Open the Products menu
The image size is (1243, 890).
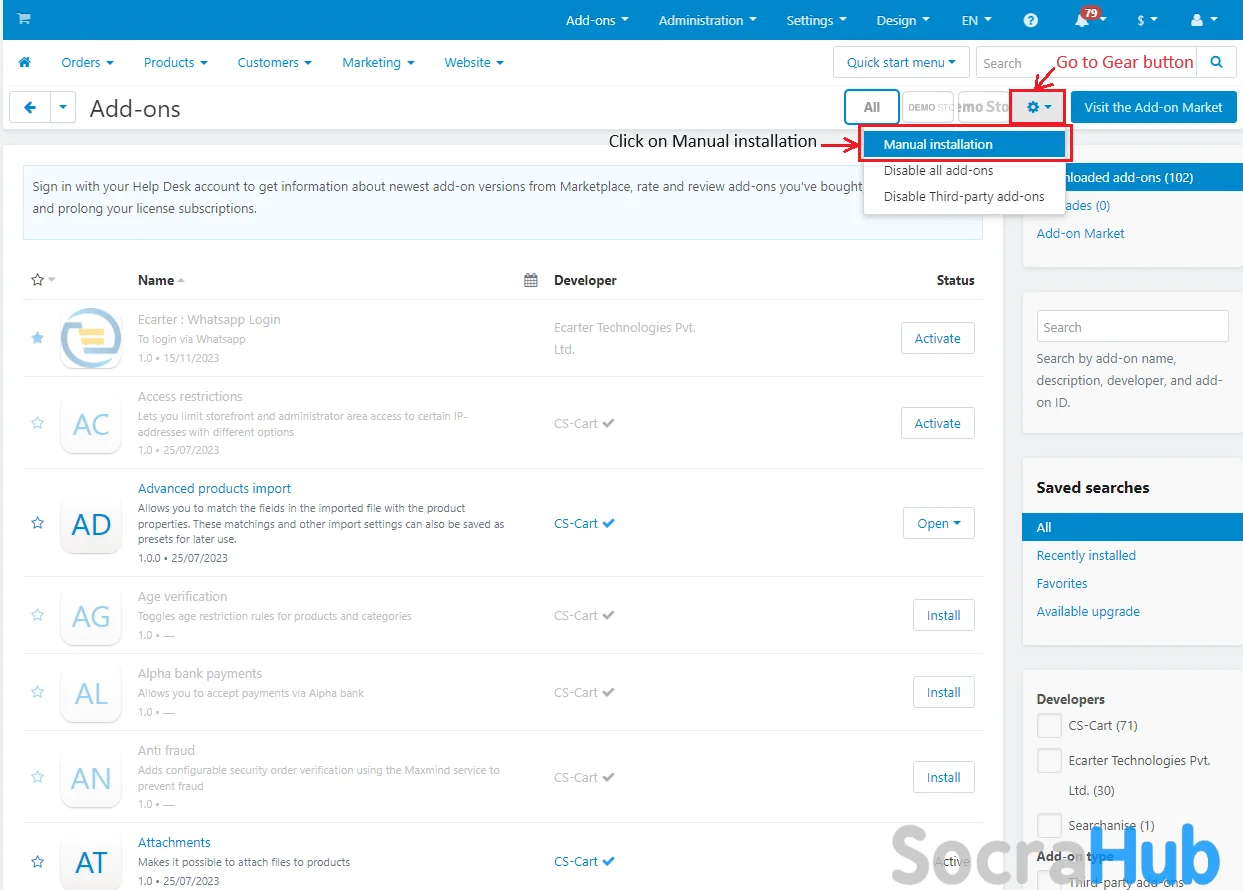point(175,62)
